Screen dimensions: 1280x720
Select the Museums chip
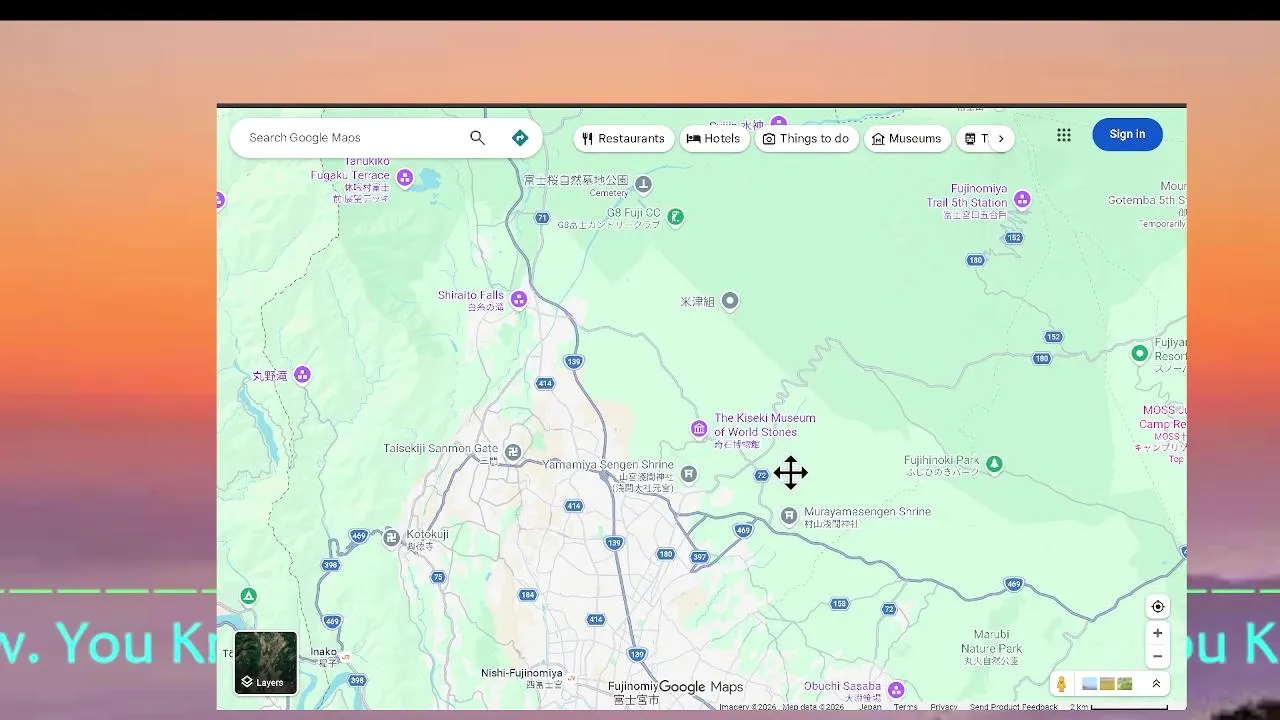point(907,139)
